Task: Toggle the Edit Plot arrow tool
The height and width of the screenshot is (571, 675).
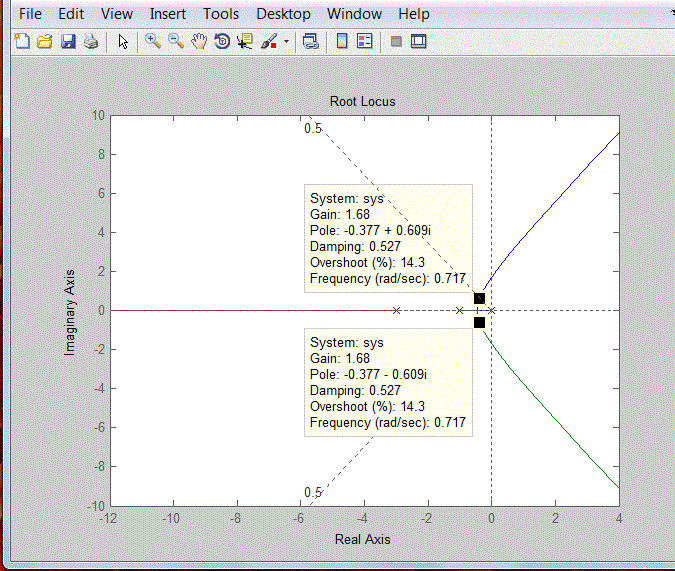Action: pos(123,41)
